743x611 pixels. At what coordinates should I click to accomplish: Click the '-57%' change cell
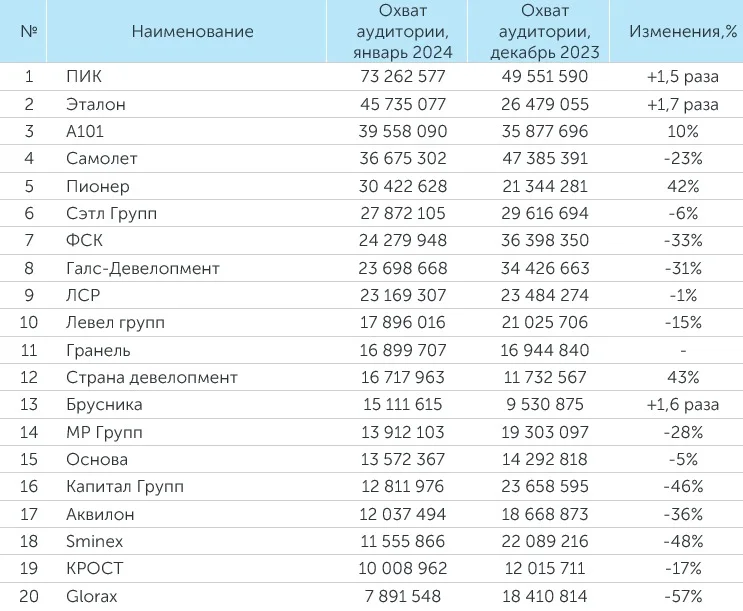coord(682,597)
